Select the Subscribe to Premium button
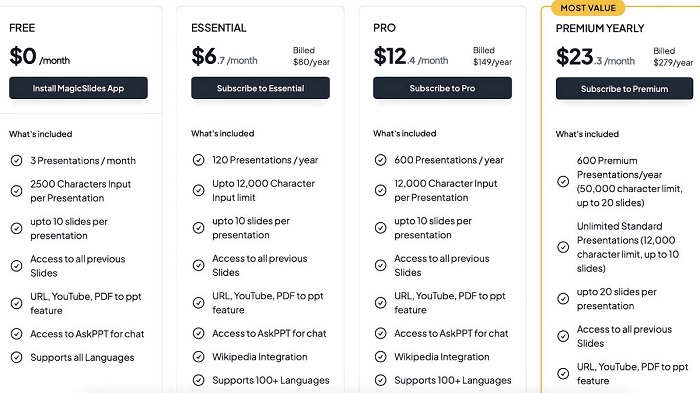 click(x=624, y=88)
